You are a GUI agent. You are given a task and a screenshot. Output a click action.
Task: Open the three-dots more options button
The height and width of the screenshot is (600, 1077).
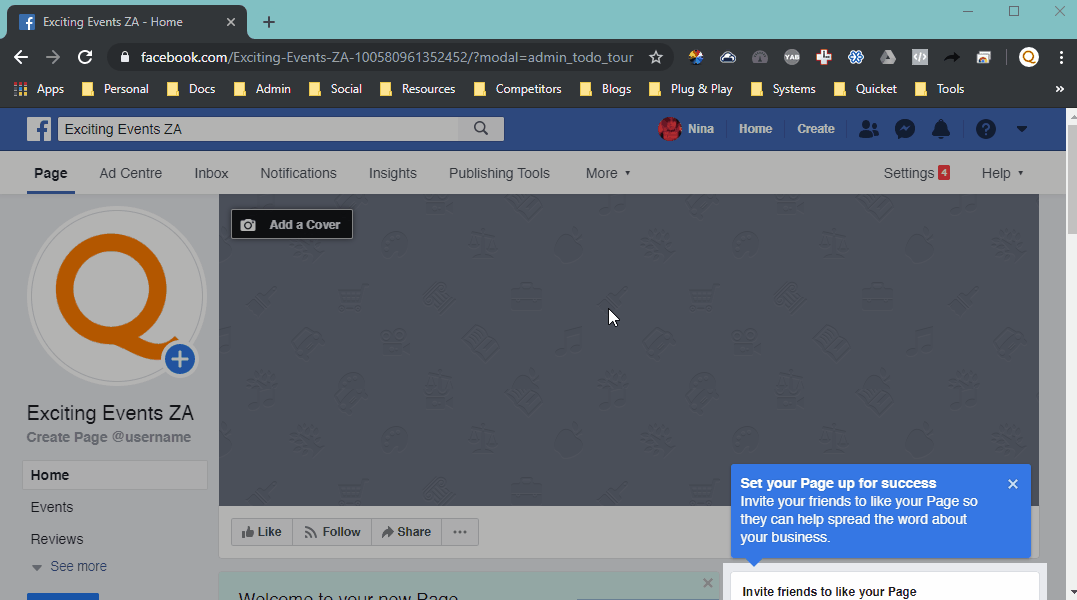pos(460,532)
